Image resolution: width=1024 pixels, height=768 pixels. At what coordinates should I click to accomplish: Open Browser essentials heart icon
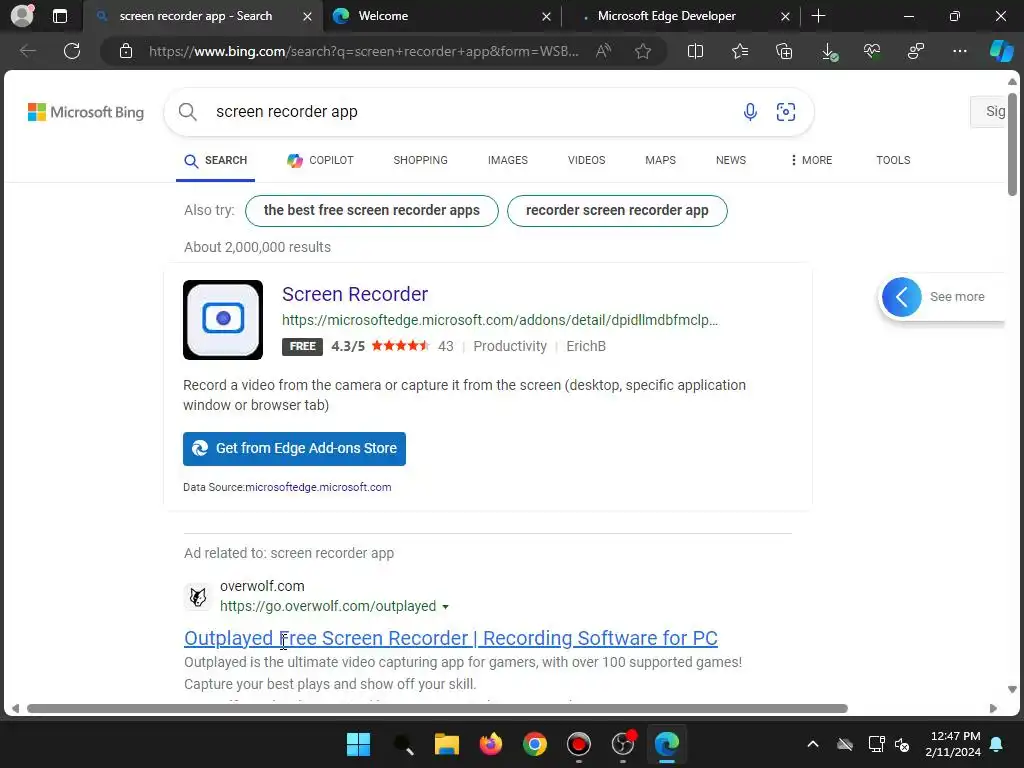pos(872,51)
